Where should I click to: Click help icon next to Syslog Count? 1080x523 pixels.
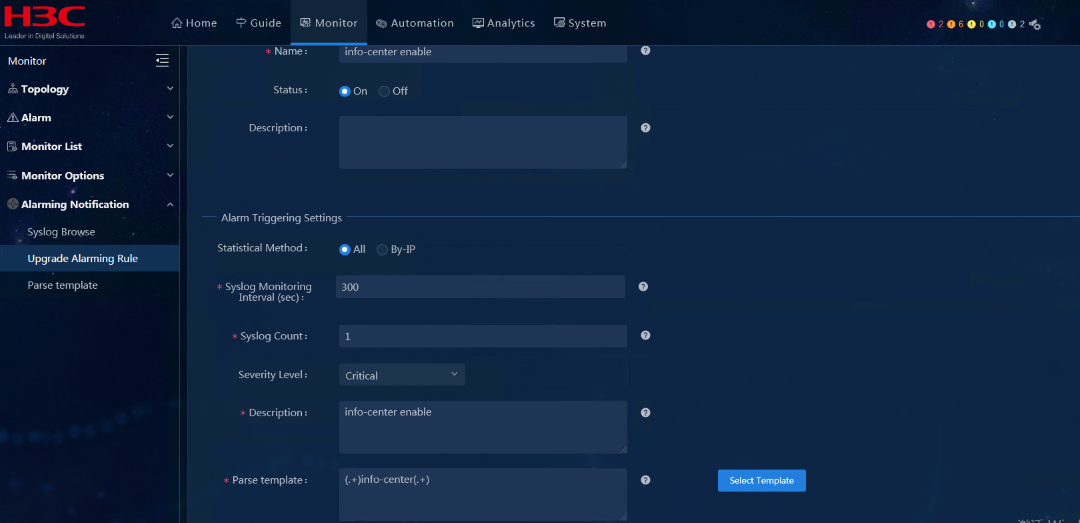point(645,335)
